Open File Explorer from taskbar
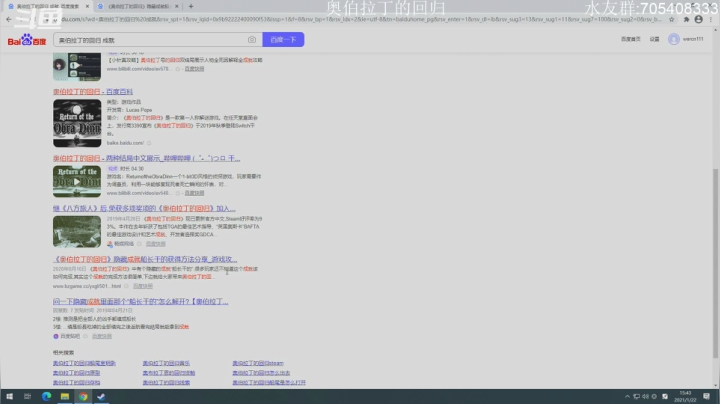Image resolution: width=720 pixels, height=404 pixels. point(65,396)
